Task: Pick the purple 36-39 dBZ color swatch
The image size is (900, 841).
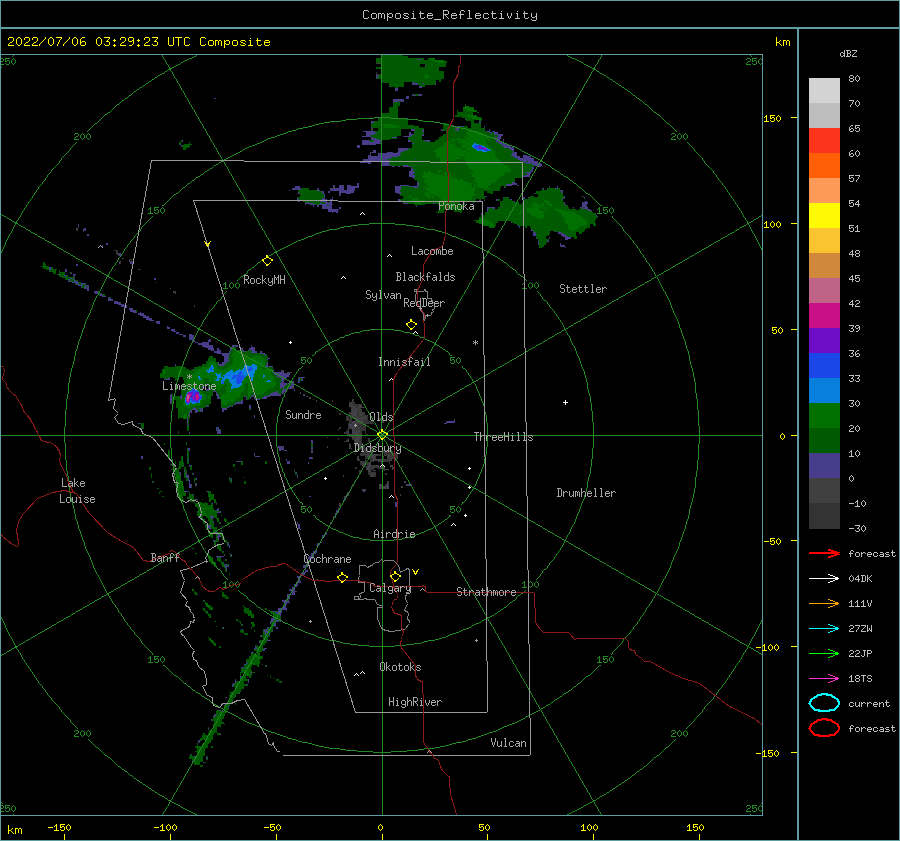Action: point(824,341)
